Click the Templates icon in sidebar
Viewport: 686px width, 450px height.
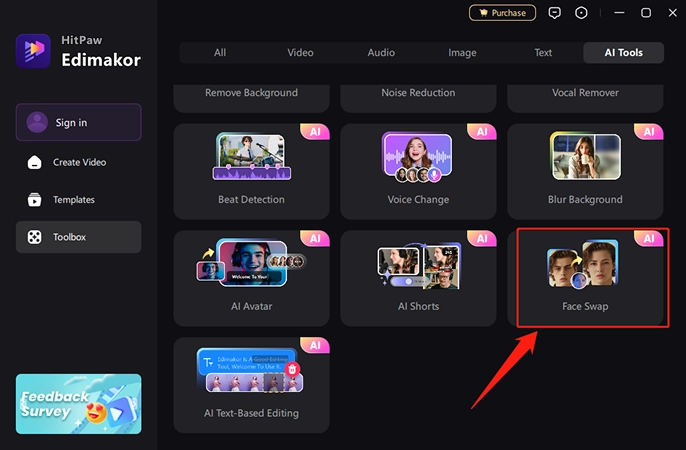pyautogui.click(x=35, y=199)
